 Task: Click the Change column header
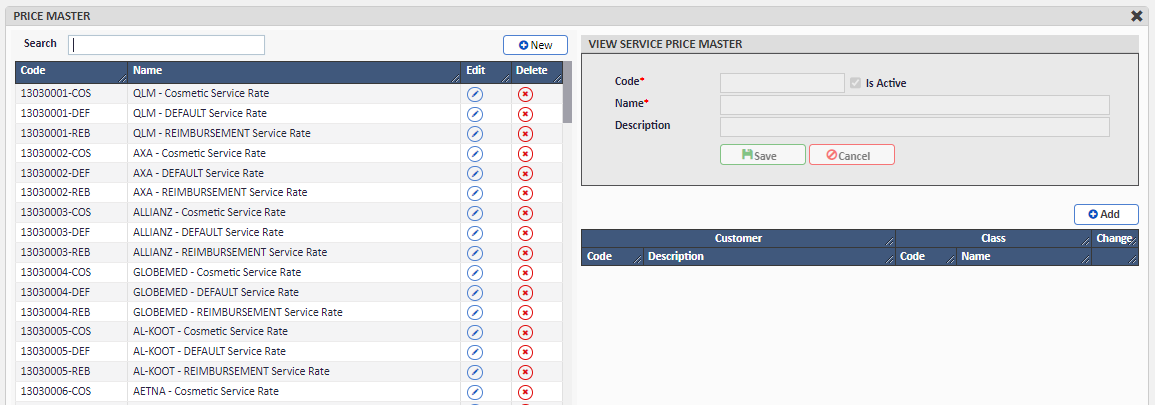(x=1114, y=239)
